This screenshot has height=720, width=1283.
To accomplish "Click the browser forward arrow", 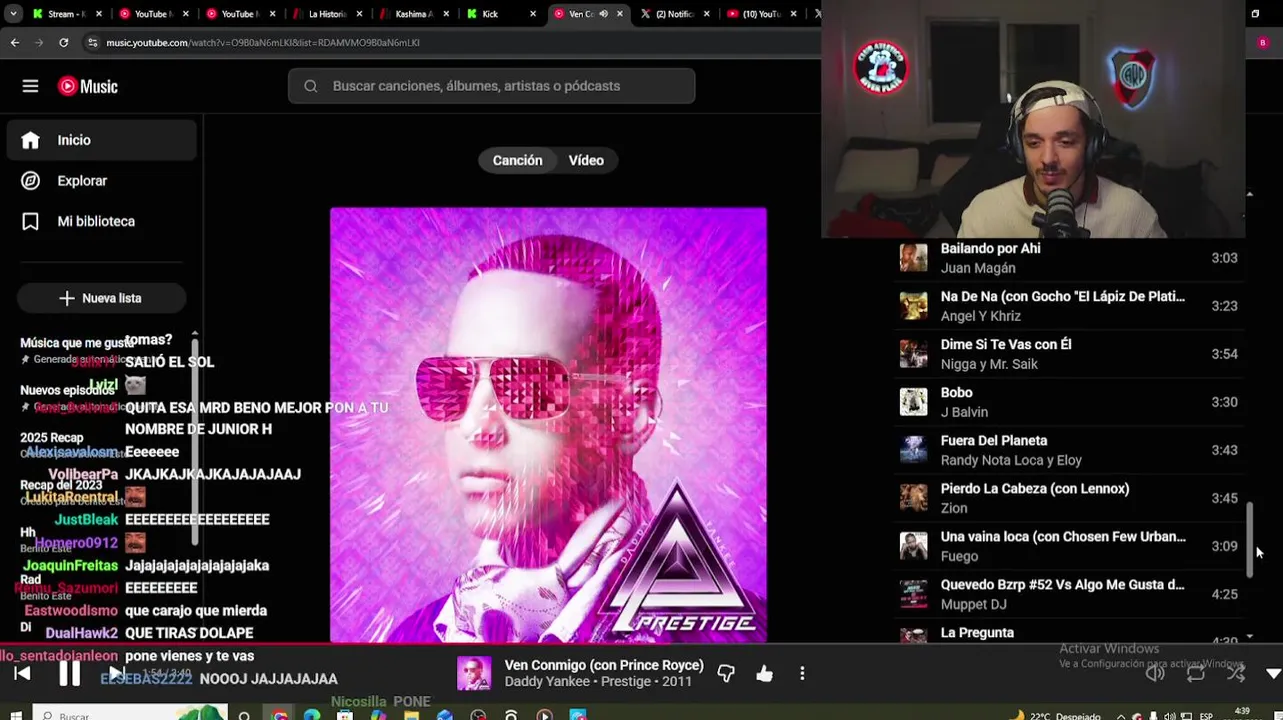I will (39, 42).
